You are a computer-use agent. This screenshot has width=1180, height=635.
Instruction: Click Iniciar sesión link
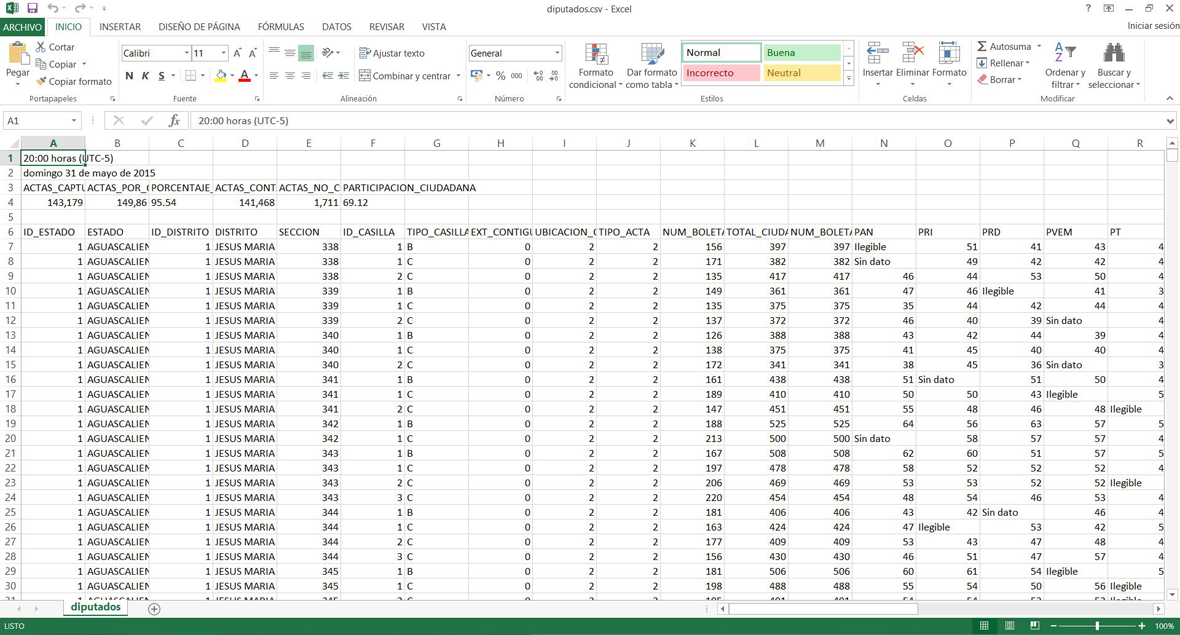pos(1152,27)
